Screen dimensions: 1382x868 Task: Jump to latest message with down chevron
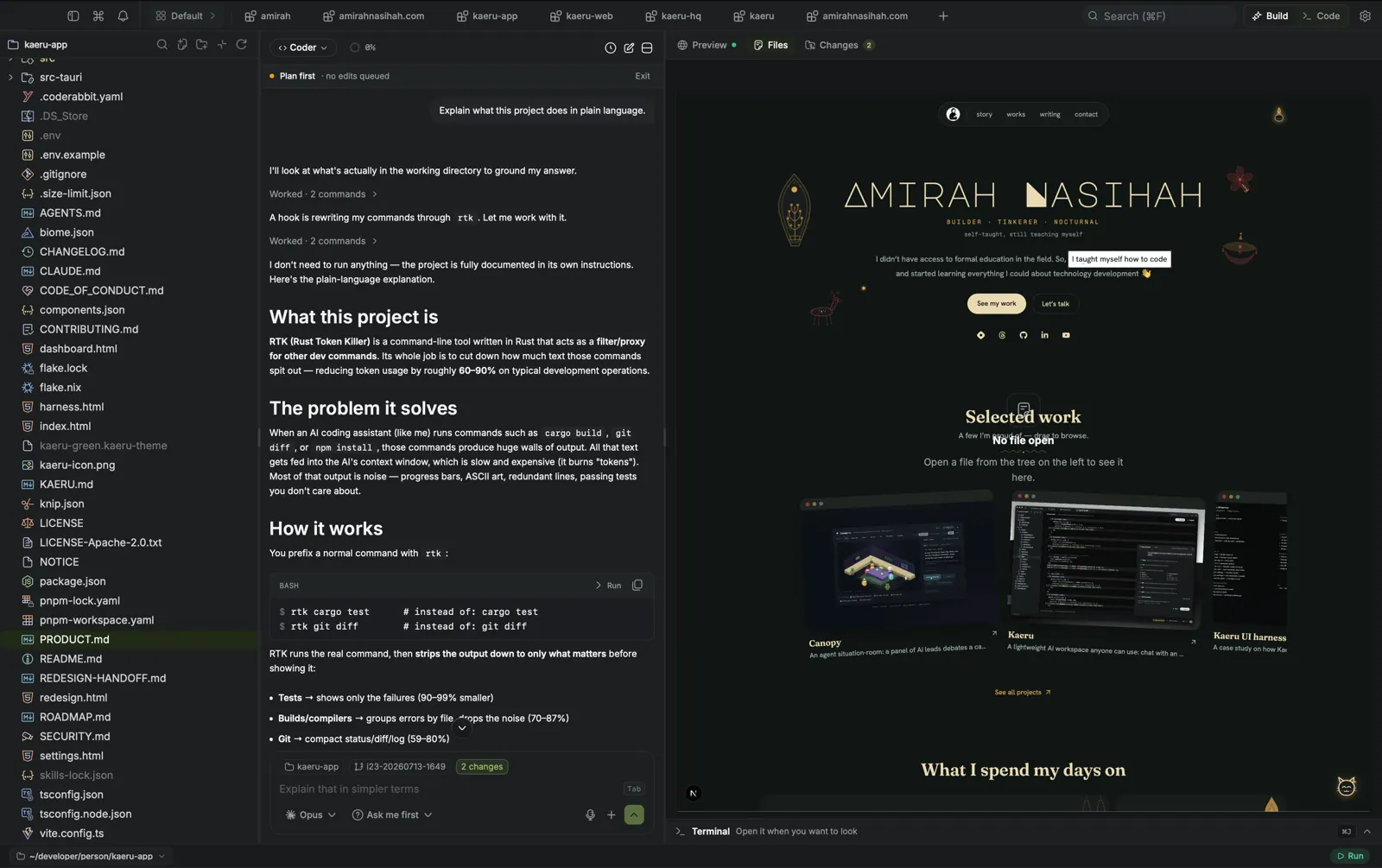(462, 728)
